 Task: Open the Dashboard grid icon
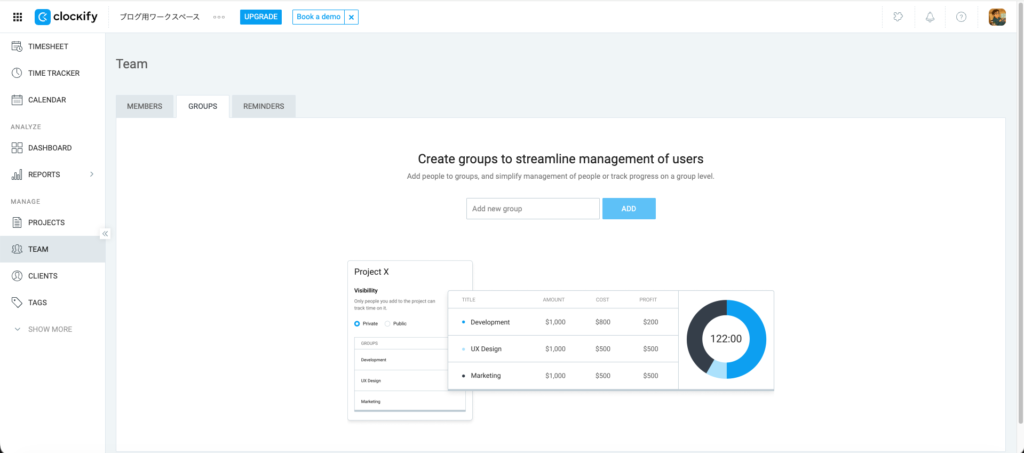[17, 148]
